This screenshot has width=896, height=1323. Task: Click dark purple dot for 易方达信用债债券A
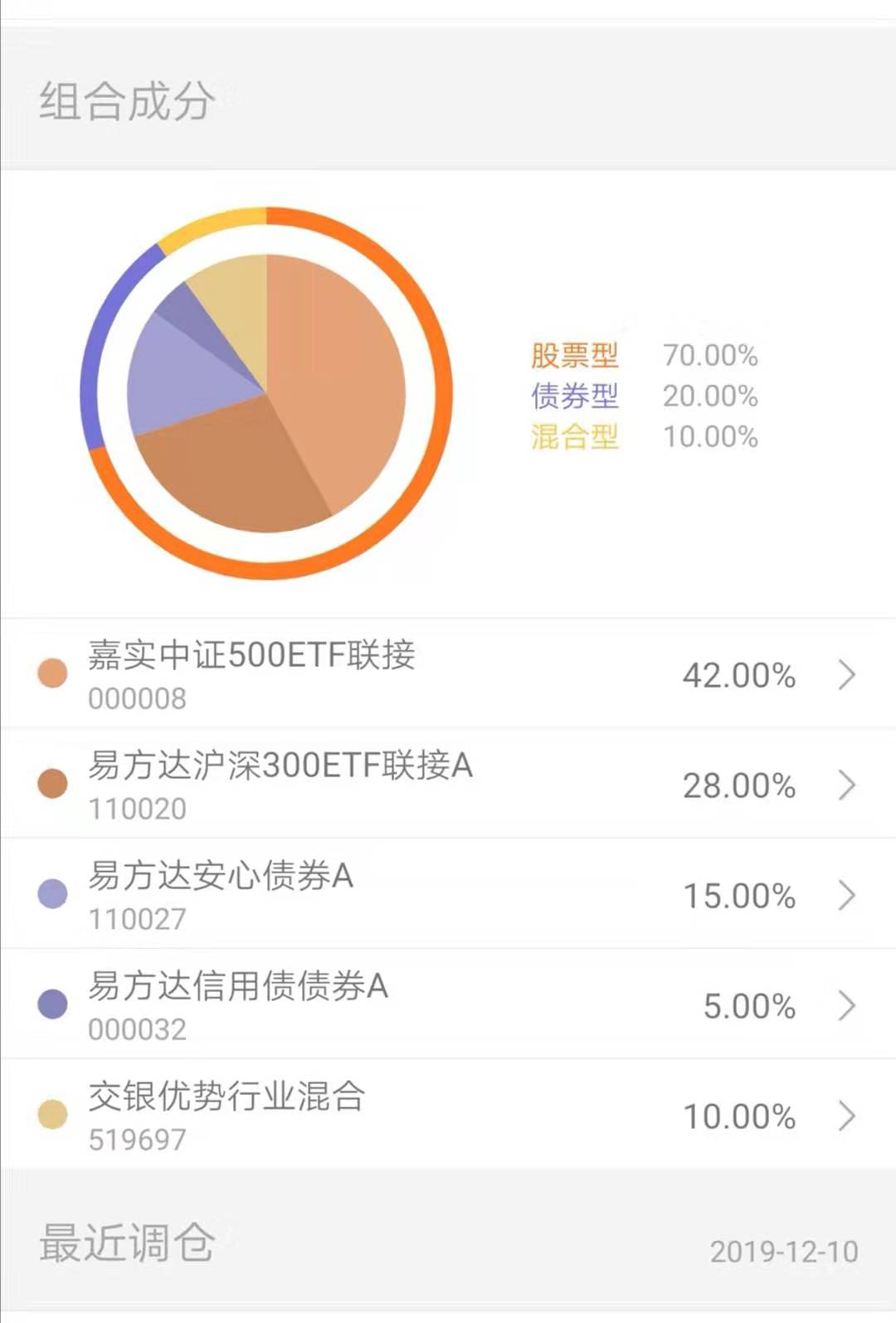53,1004
